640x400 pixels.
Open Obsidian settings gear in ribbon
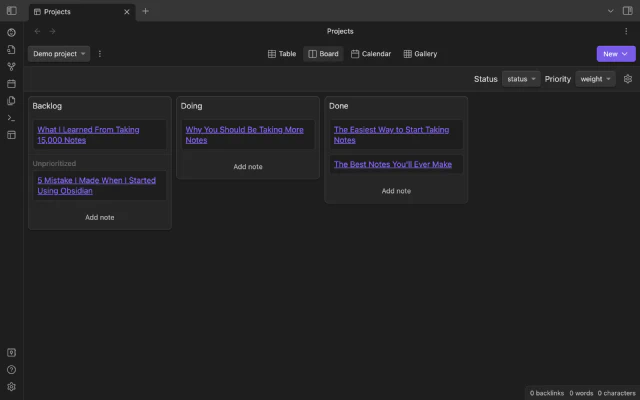[x=11, y=386]
